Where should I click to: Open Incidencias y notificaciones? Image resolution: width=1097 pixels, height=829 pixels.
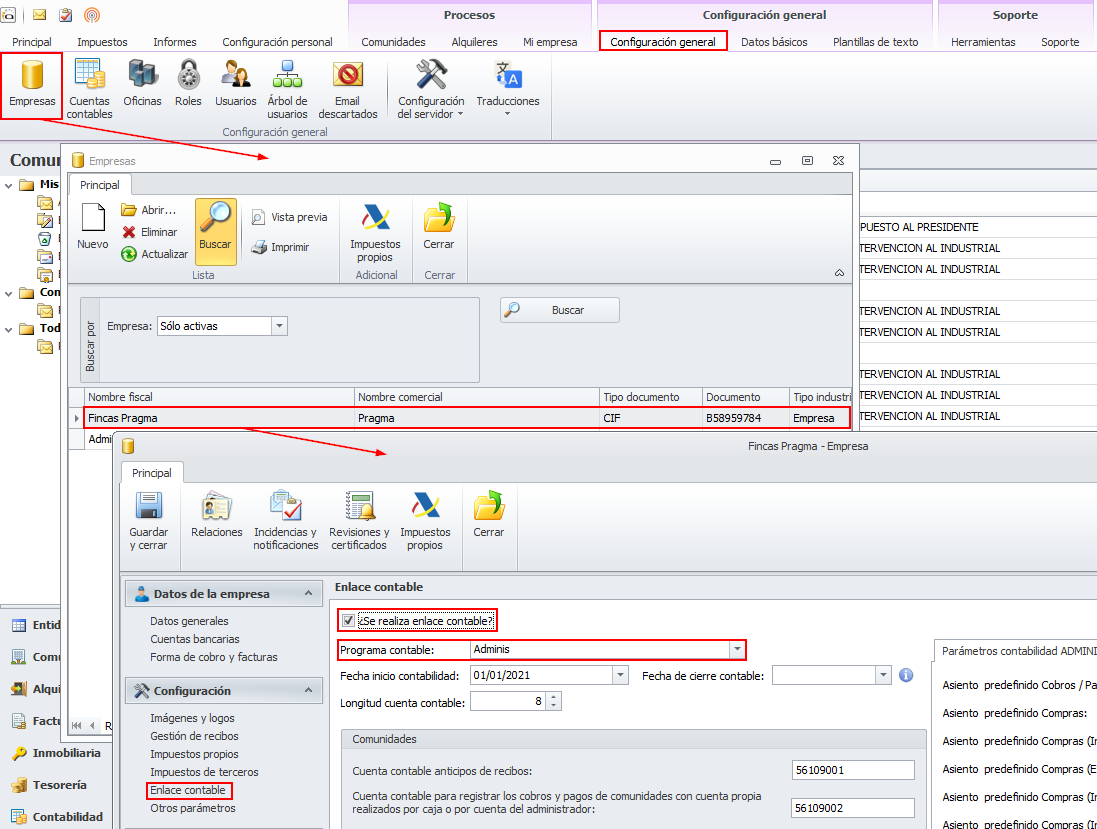285,520
